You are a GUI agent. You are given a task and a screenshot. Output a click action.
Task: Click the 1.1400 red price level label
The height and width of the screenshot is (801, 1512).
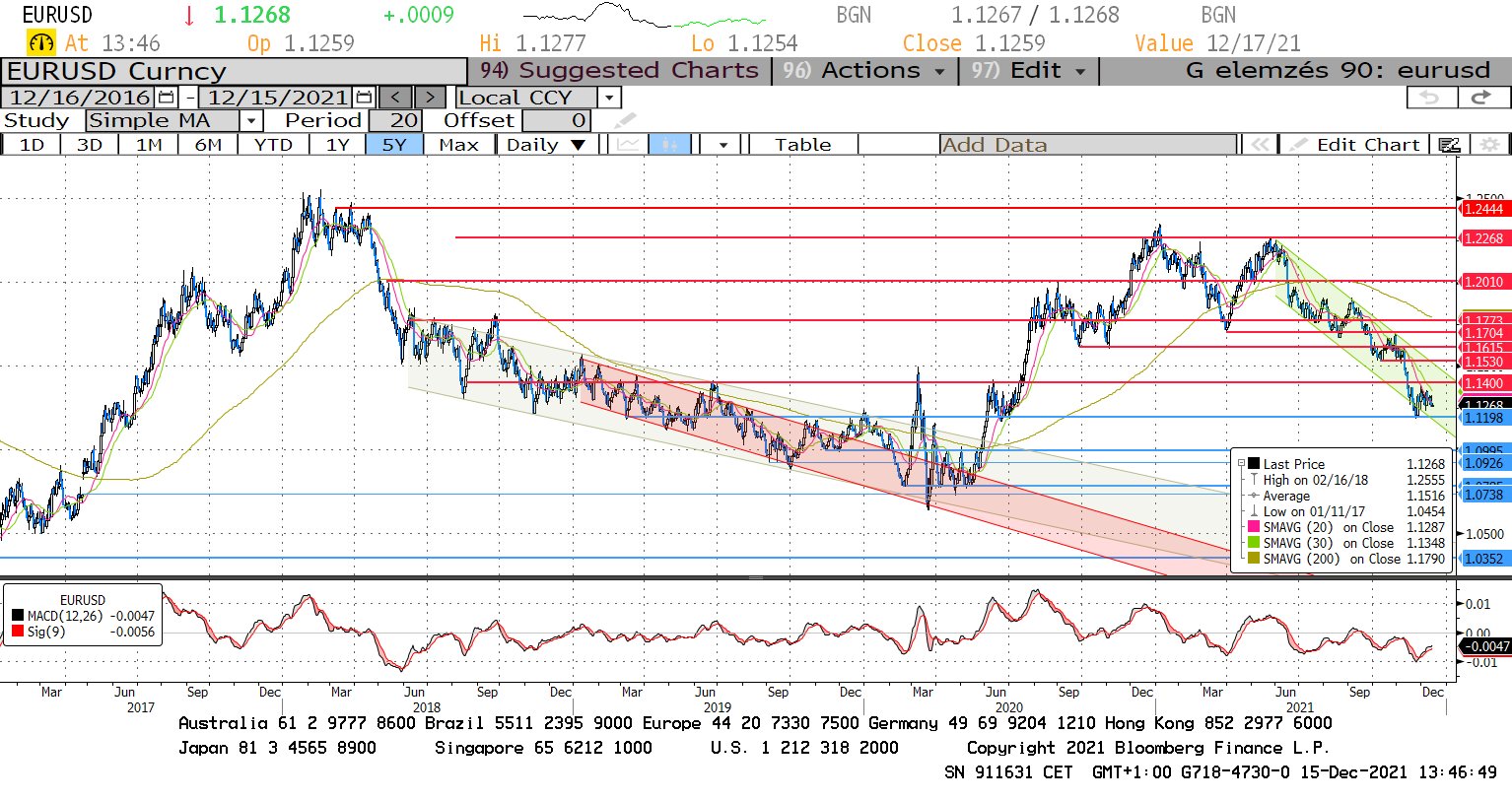click(1483, 383)
